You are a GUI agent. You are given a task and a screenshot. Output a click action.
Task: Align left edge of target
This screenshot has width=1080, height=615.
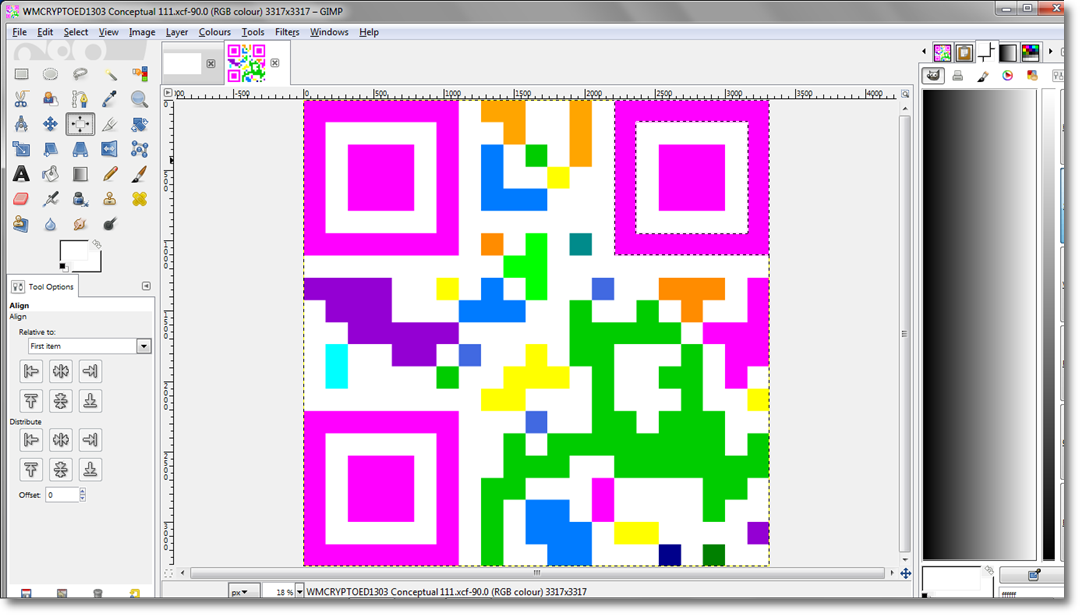[31, 371]
